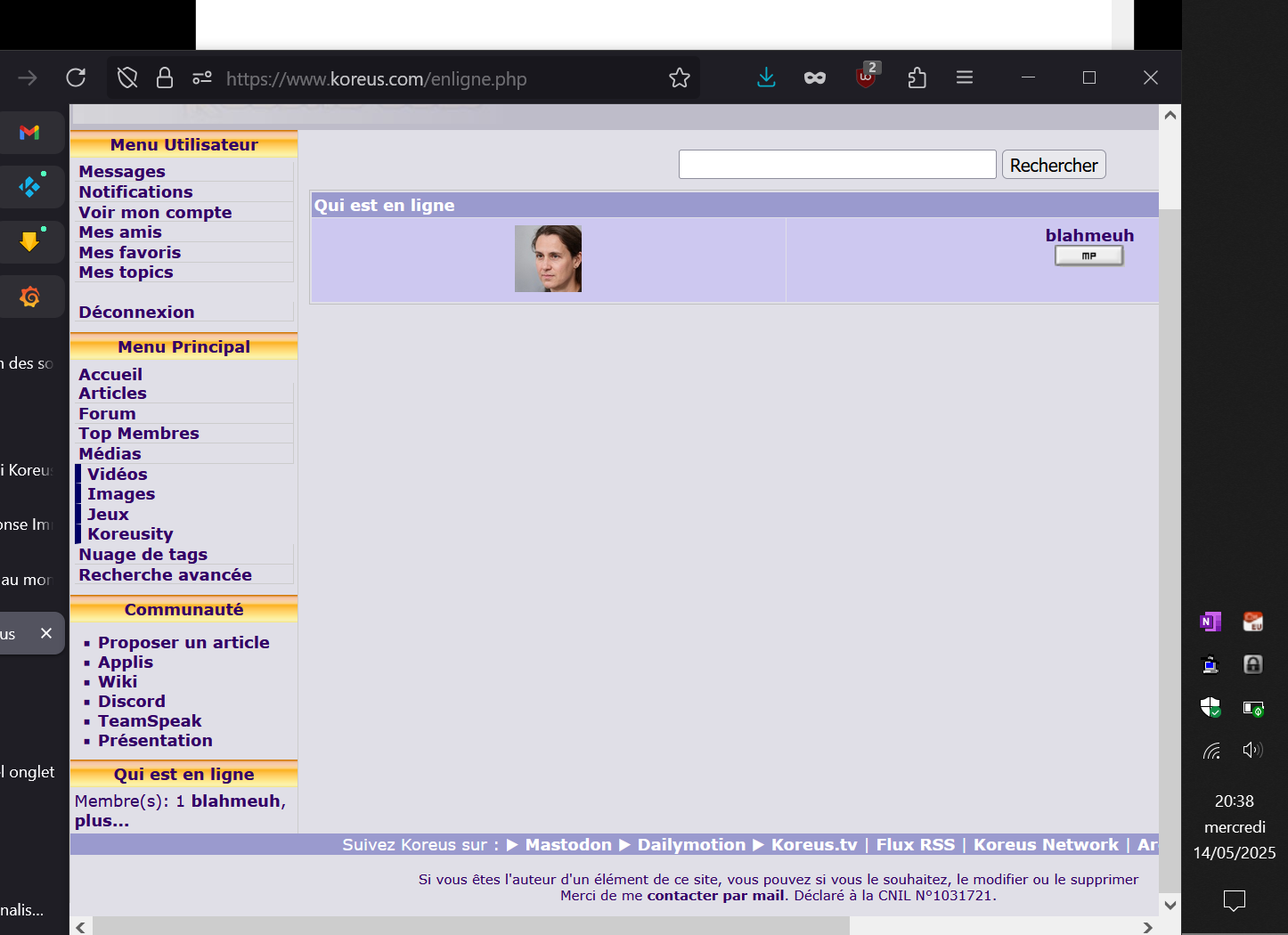Select Messages in Menu Utilisateur
Viewport: 1288px width, 935px height.
122,172
